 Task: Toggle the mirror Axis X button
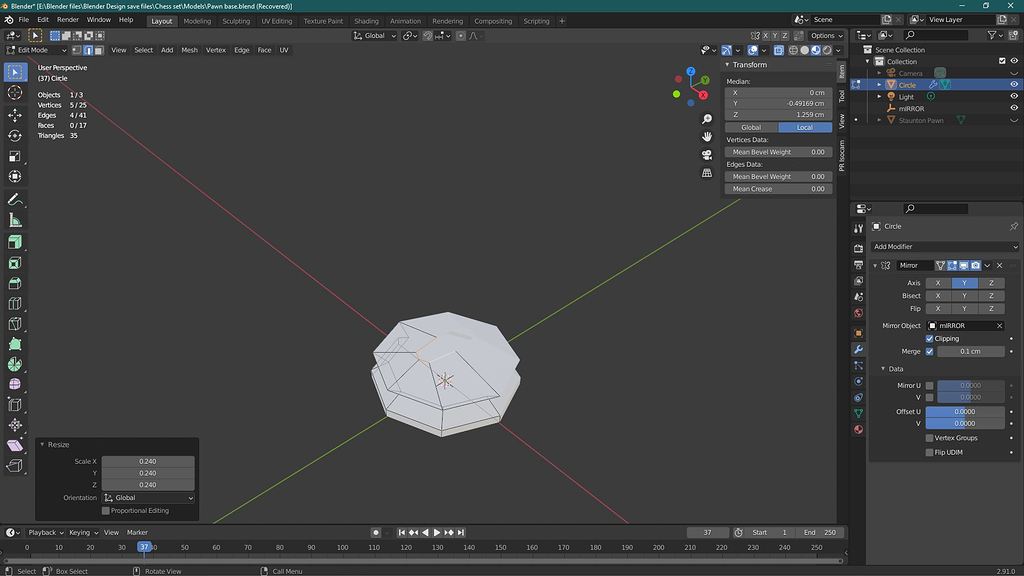(x=937, y=283)
